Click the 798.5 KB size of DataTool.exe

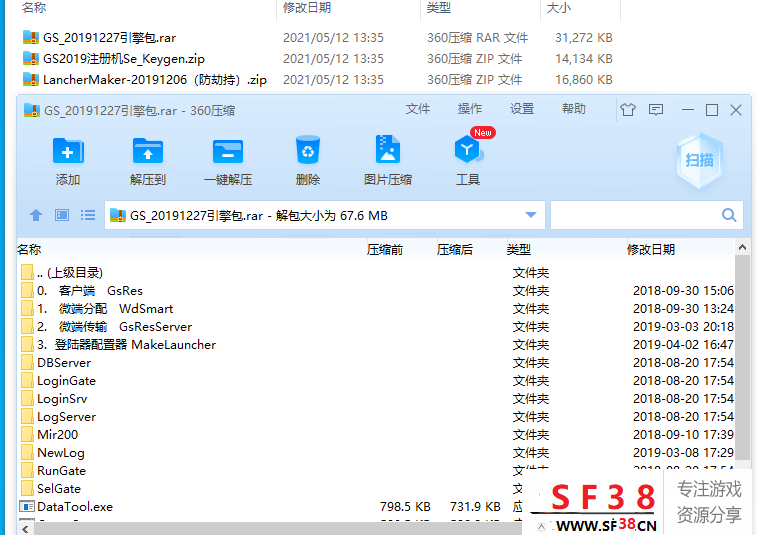405,507
